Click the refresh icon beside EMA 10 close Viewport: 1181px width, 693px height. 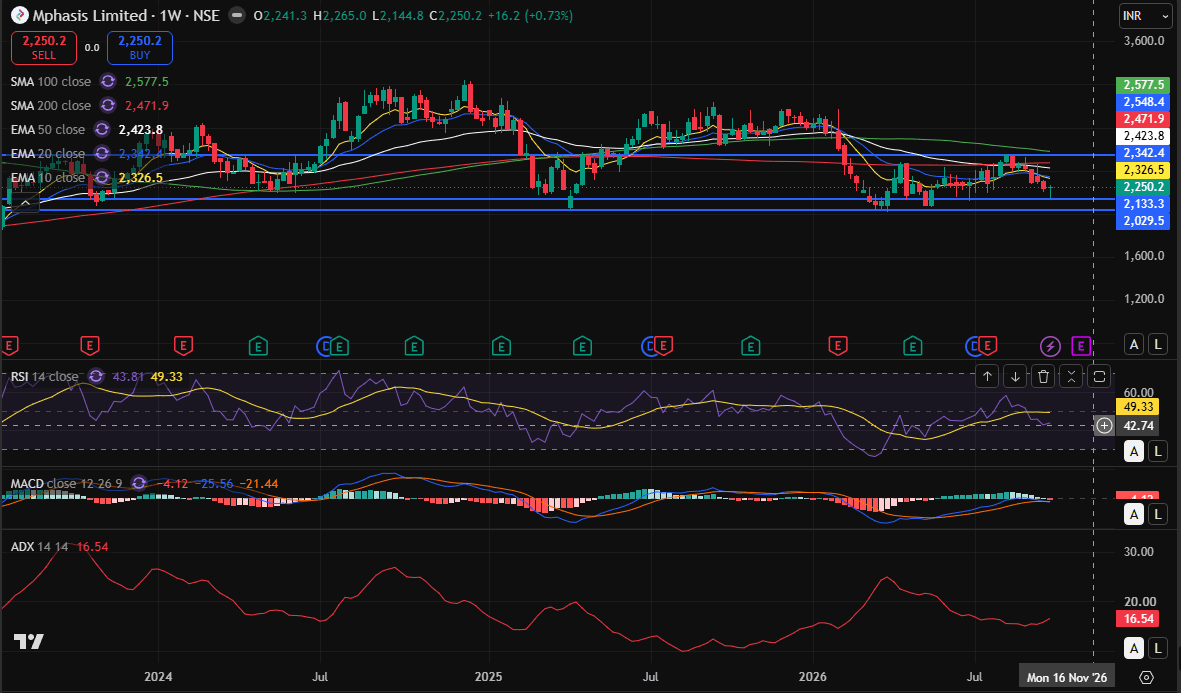pyautogui.click(x=102, y=178)
